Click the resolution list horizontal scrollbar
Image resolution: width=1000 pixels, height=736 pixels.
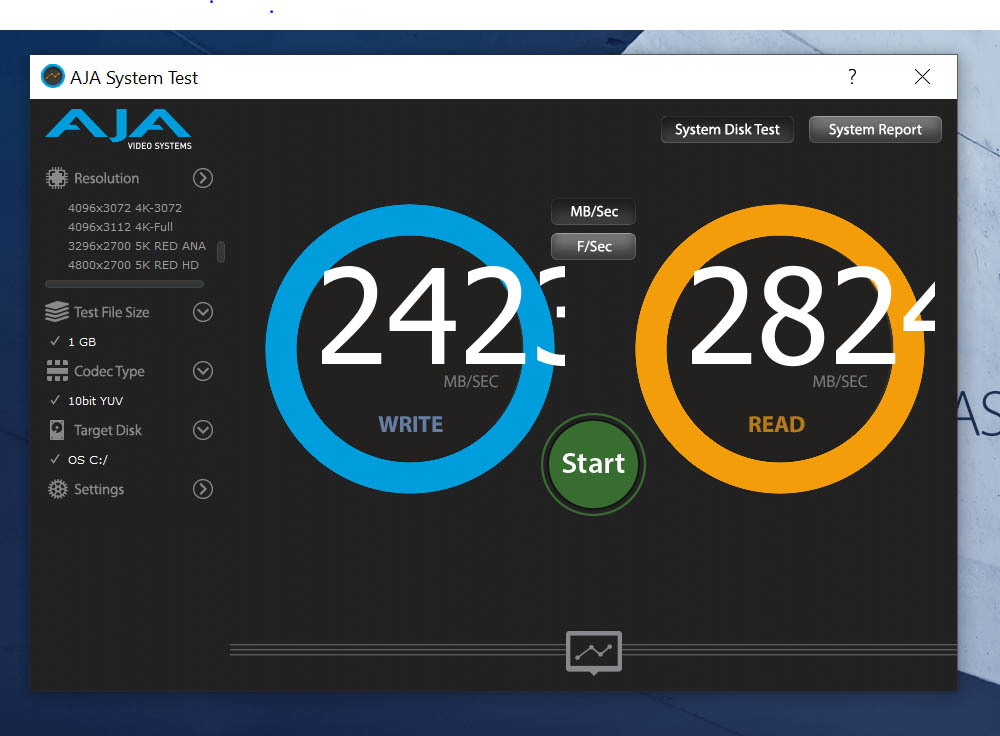124,284
